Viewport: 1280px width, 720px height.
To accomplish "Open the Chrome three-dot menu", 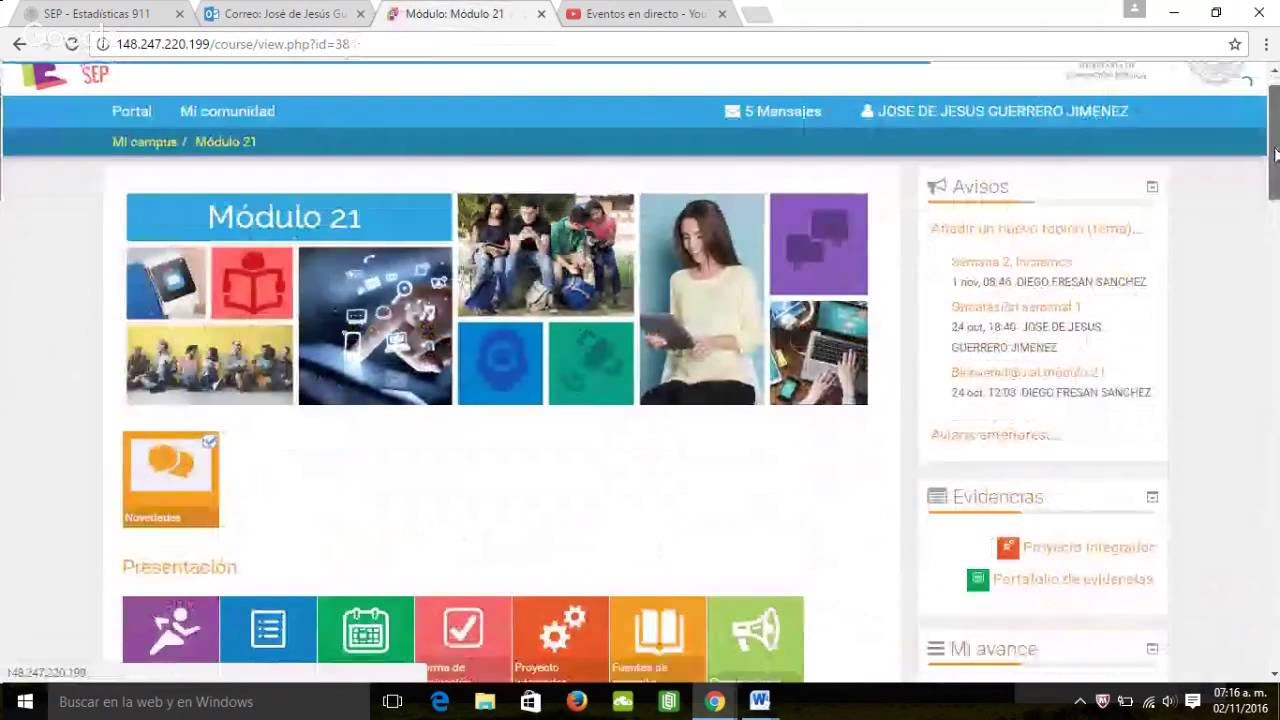I will tap(1266, 44).
